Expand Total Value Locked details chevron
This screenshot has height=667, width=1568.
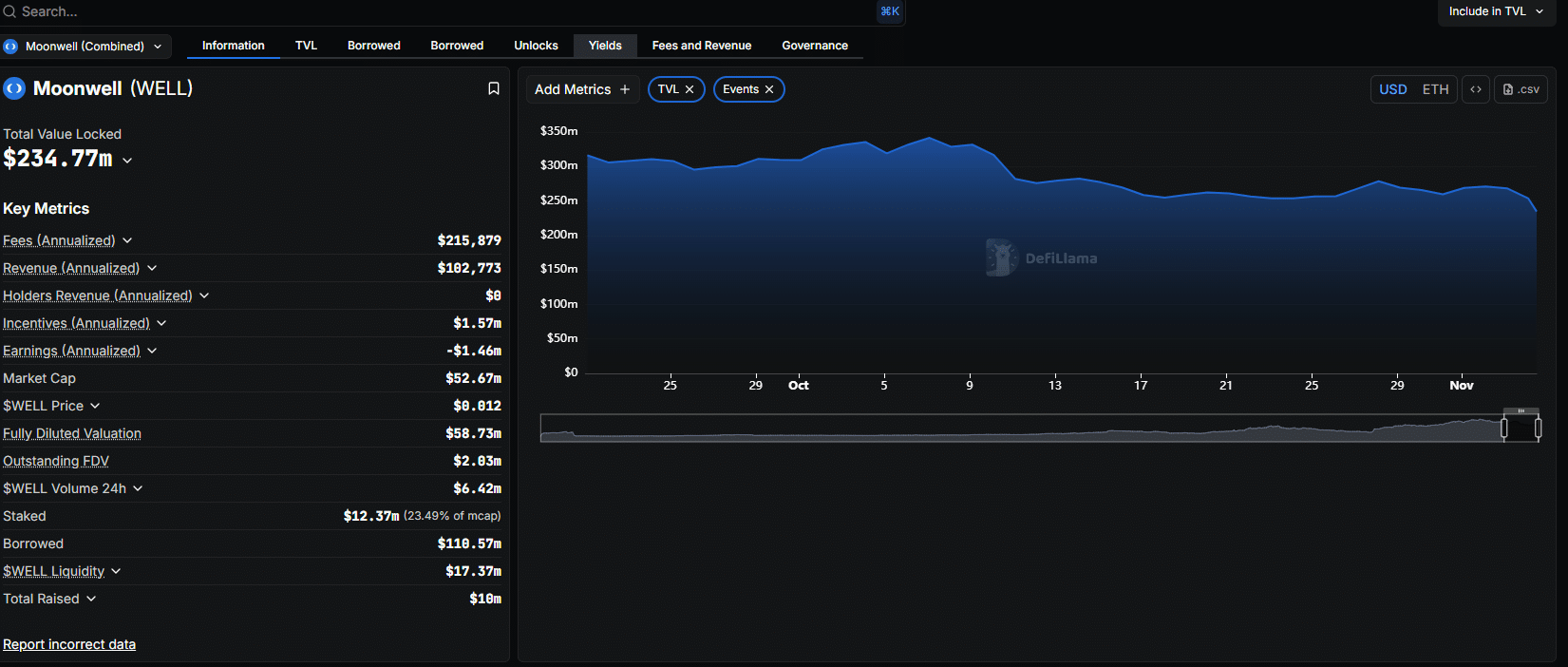127,161
